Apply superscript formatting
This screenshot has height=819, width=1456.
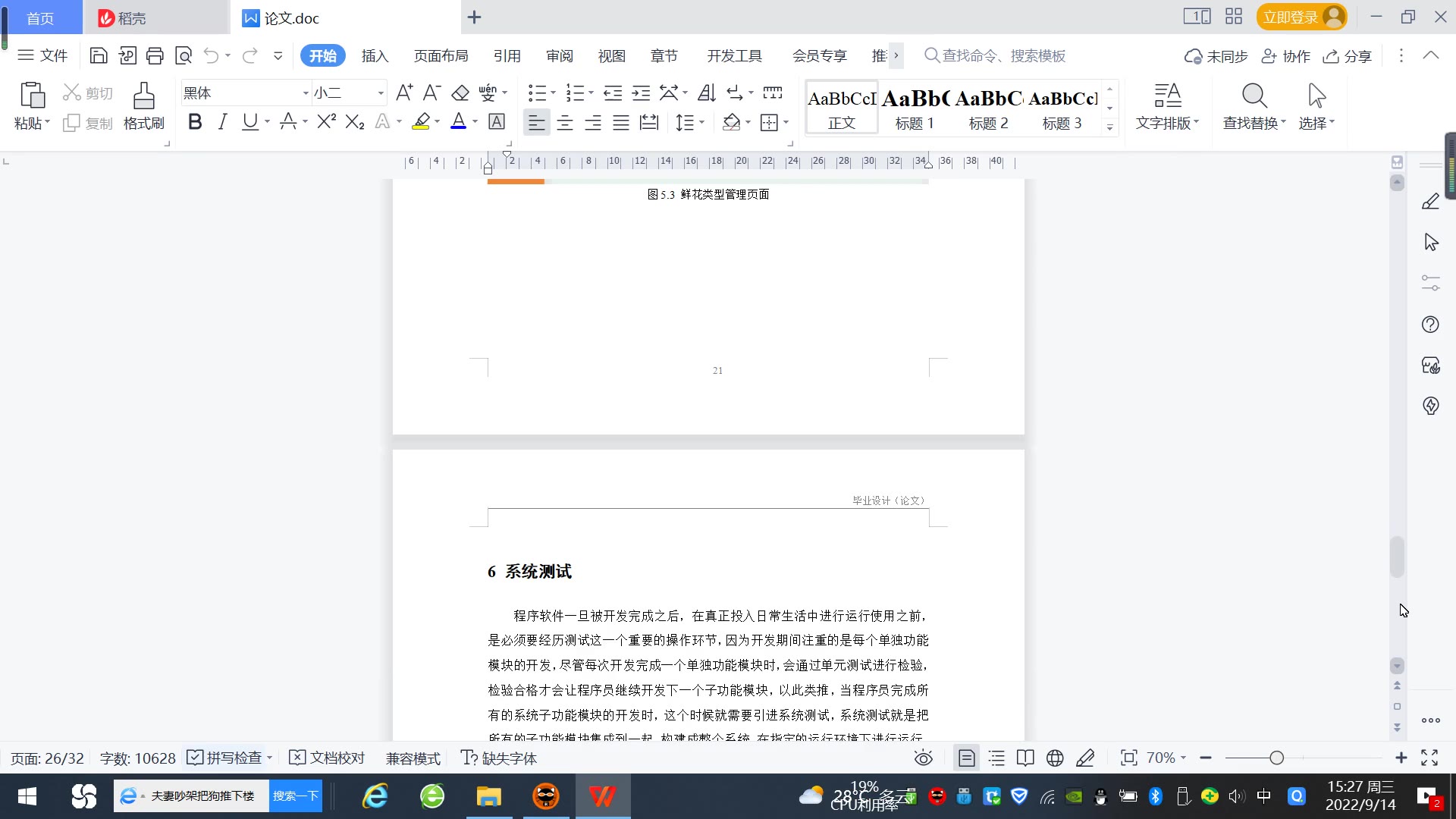pos(326,122)
